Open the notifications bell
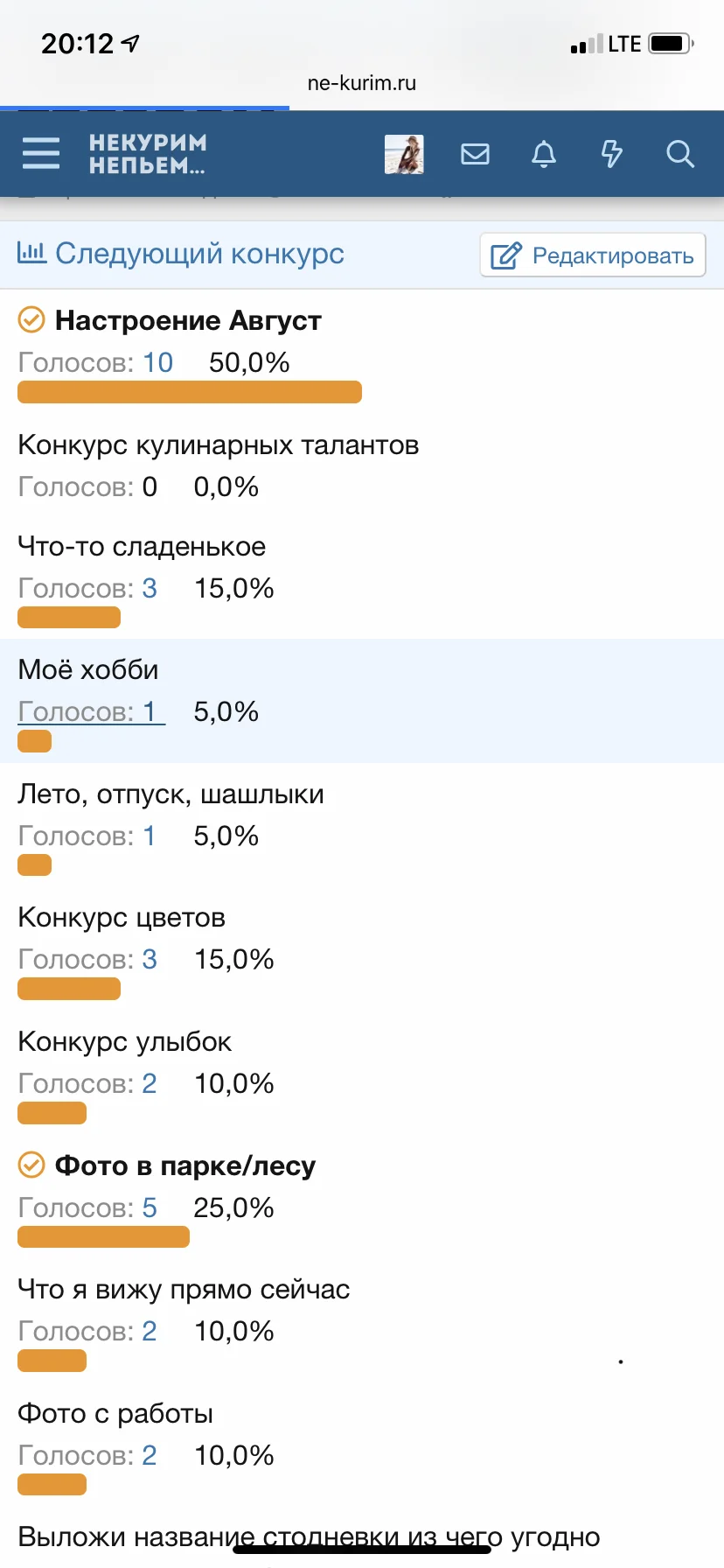Viewport: 724px width, 1568px height. pyautogui.click(x=544, y=154)
